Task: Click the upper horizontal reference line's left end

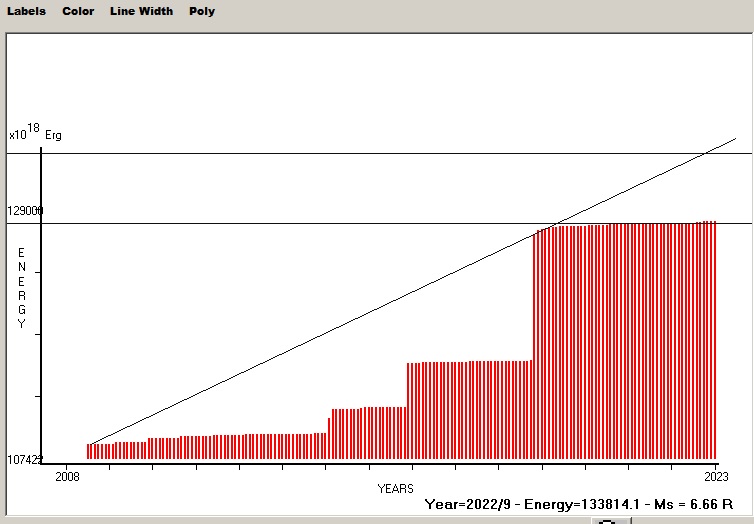Action: [x=10, y=153]
